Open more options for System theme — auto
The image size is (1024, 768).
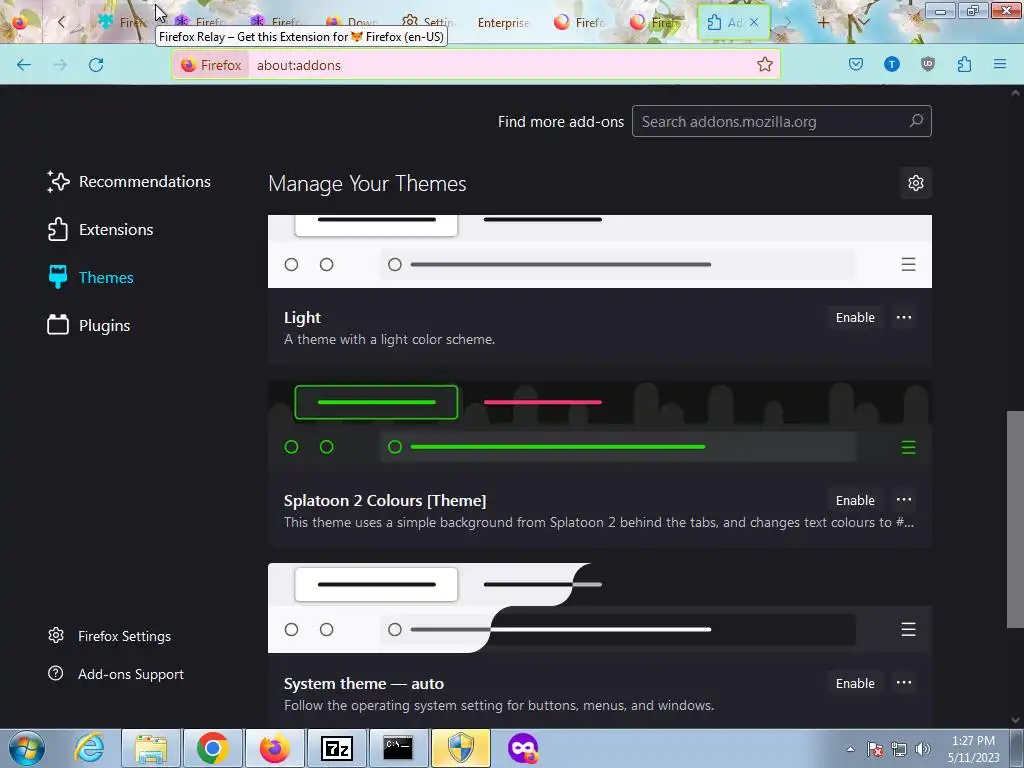pyautogui.click(x=904, y=683)
